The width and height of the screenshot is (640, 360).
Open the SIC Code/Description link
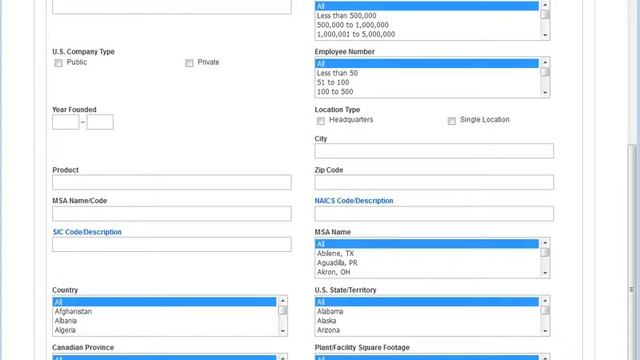(87, 232)
